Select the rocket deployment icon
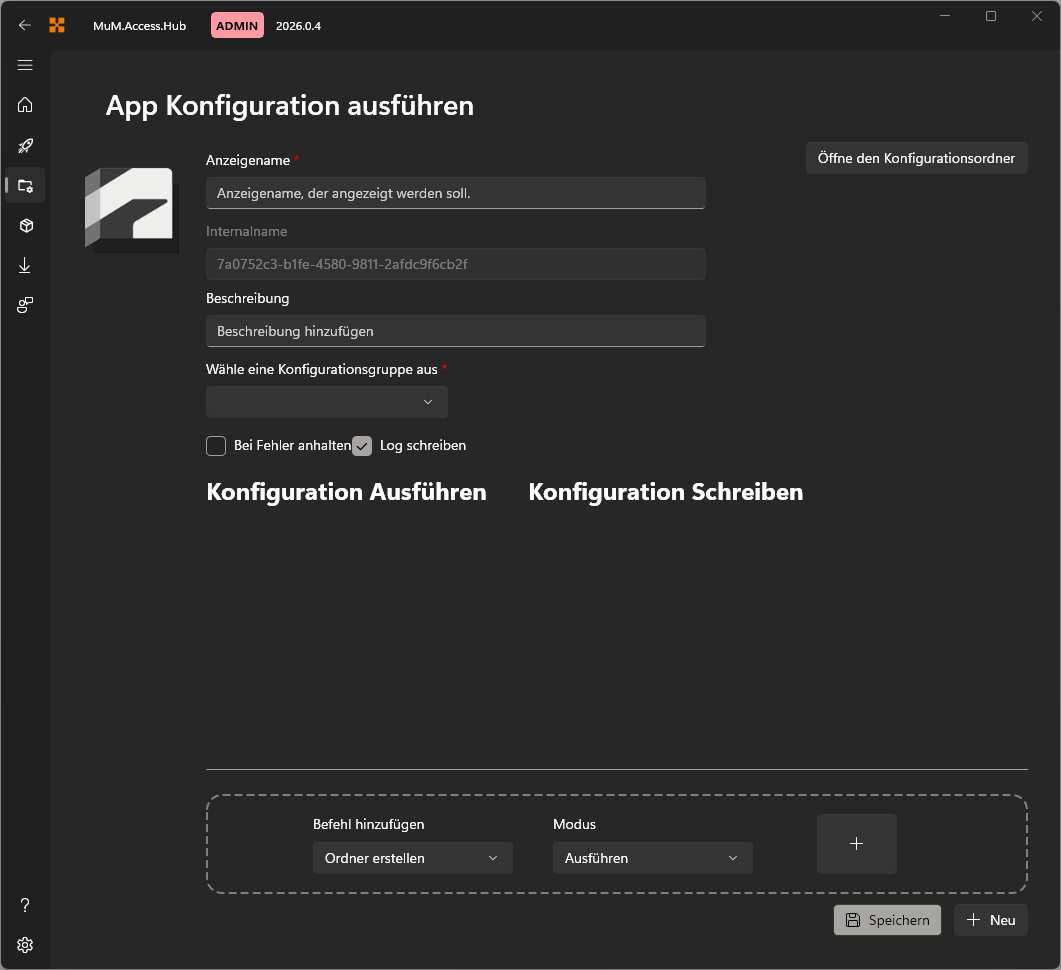This screenshot has height=970, width=1061. (x=25, y=145)
